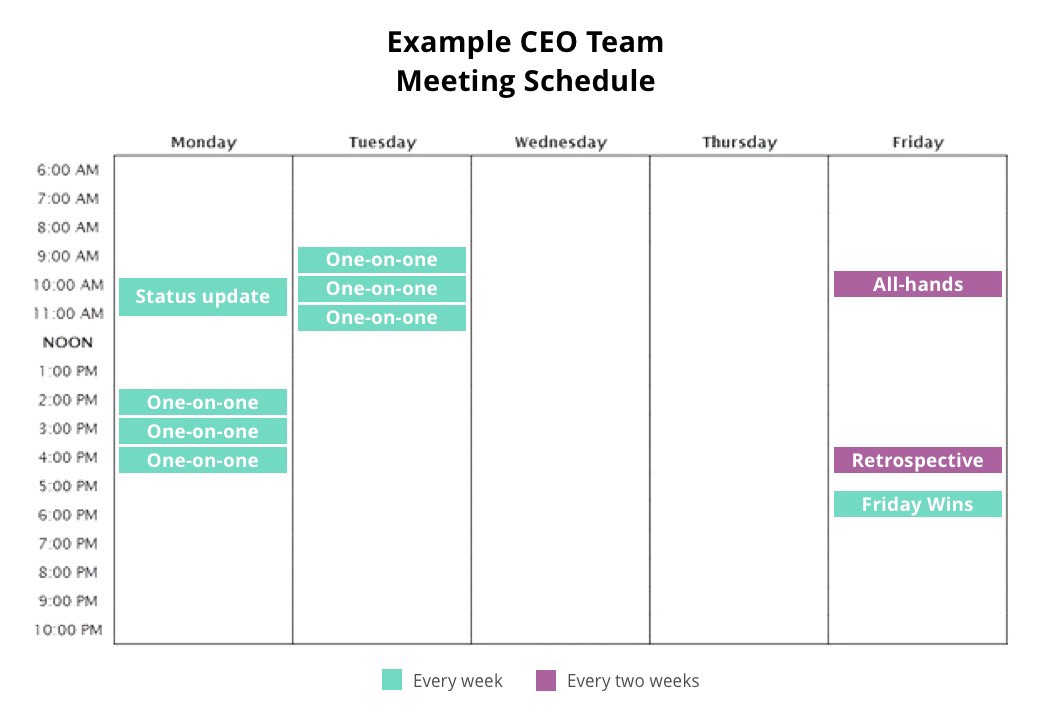The width and height of the screenshot is (1052, 717).
Task: Click the Monday Status update block
Action: 203,296
